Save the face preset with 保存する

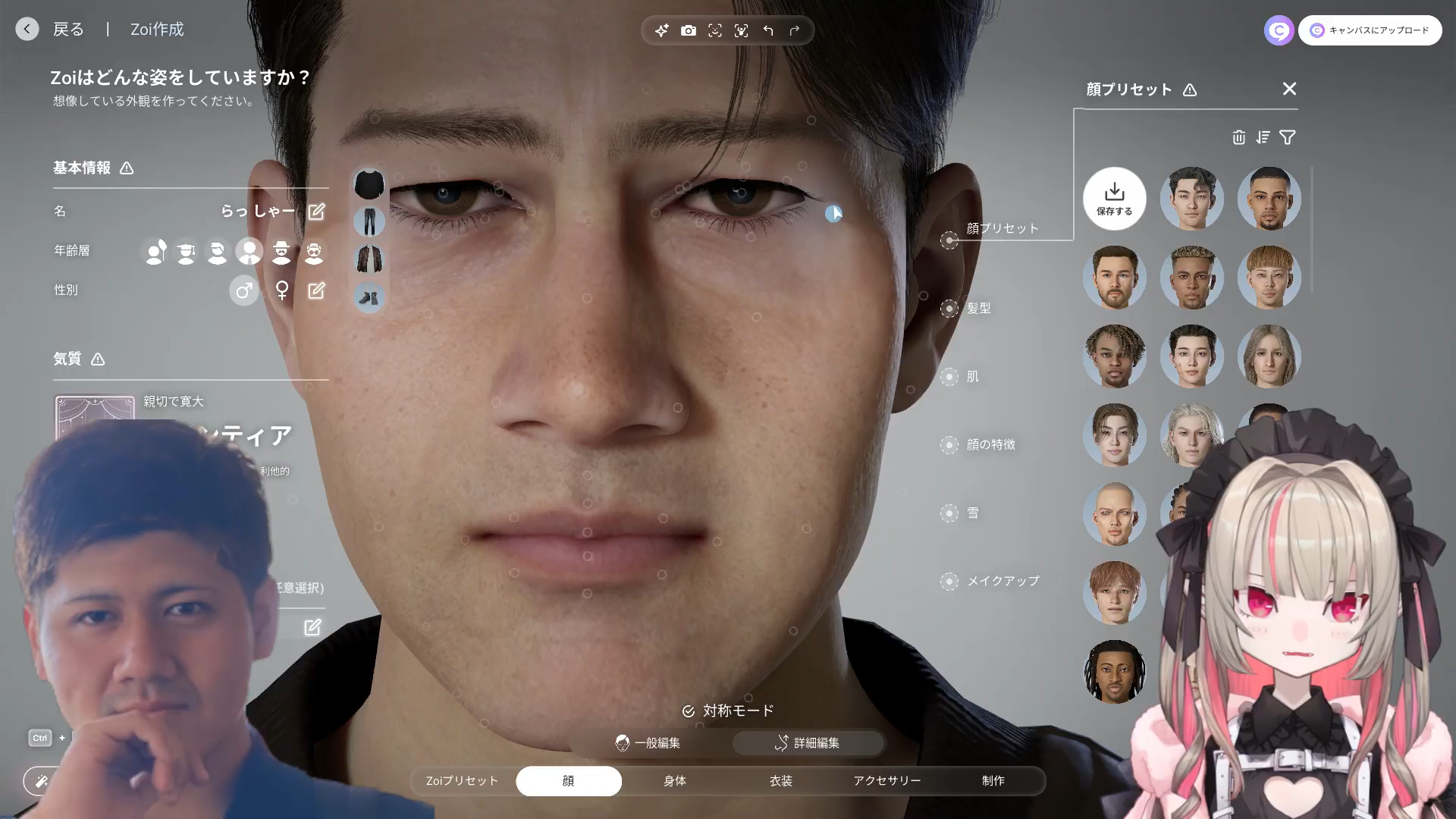click(x=1115, y=199)
